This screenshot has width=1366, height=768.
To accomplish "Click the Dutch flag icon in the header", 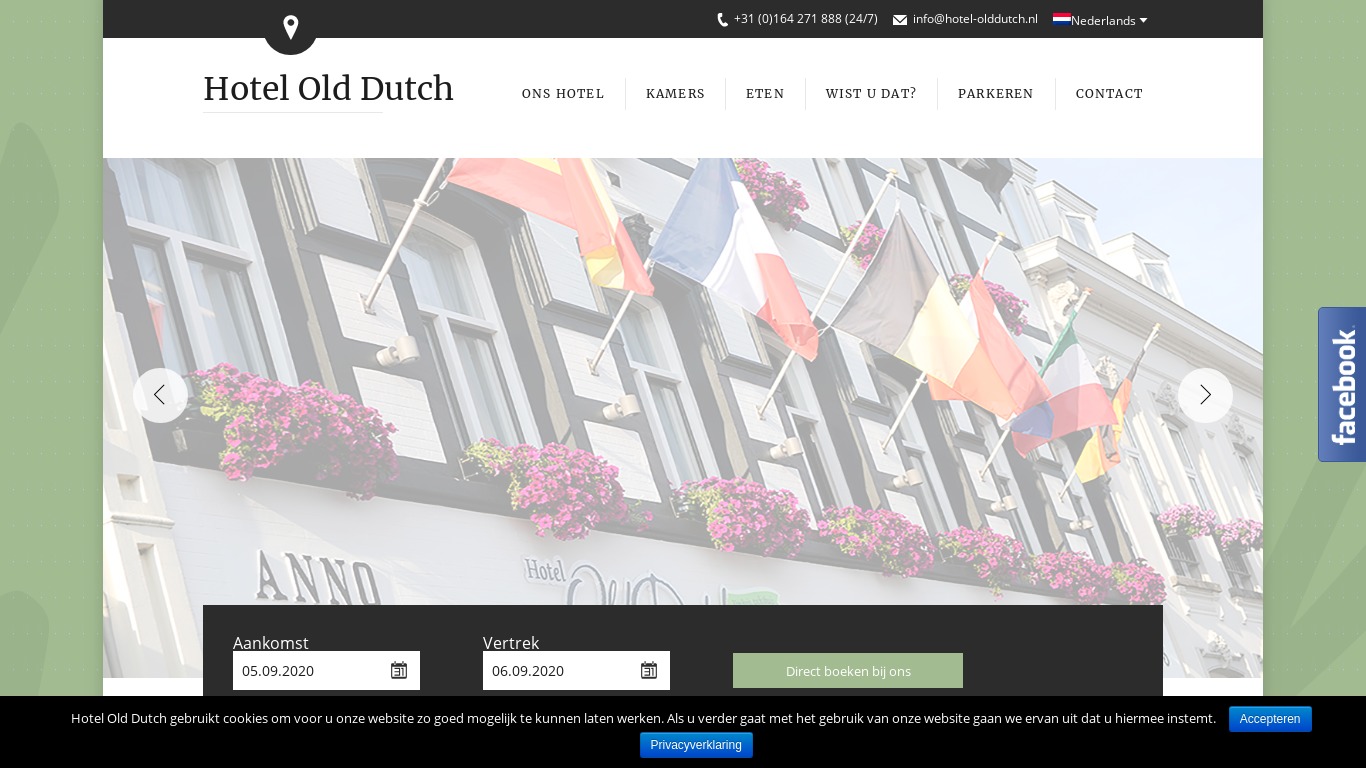I will click(1062, 18).
